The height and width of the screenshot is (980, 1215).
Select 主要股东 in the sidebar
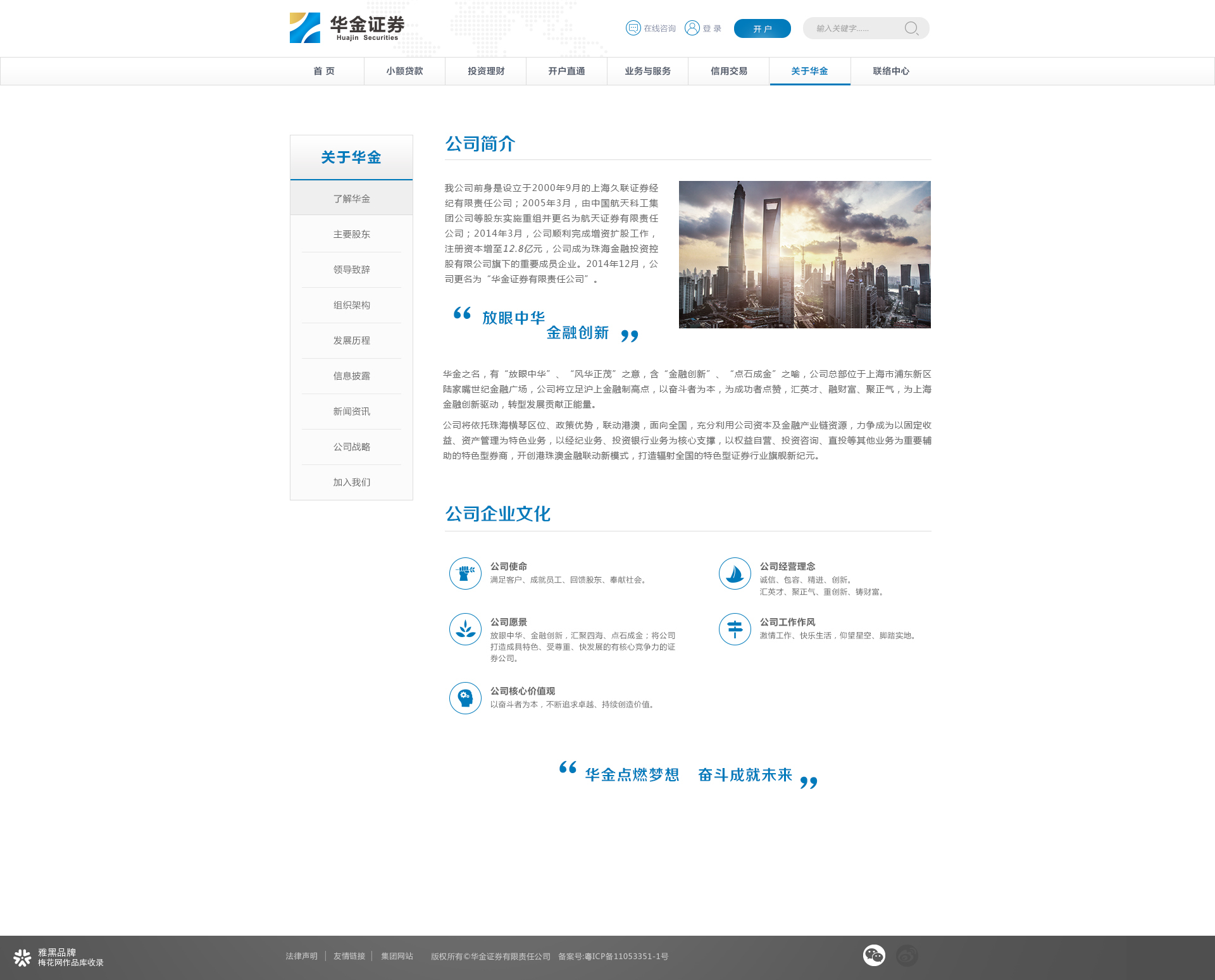[x=351, y=234]
